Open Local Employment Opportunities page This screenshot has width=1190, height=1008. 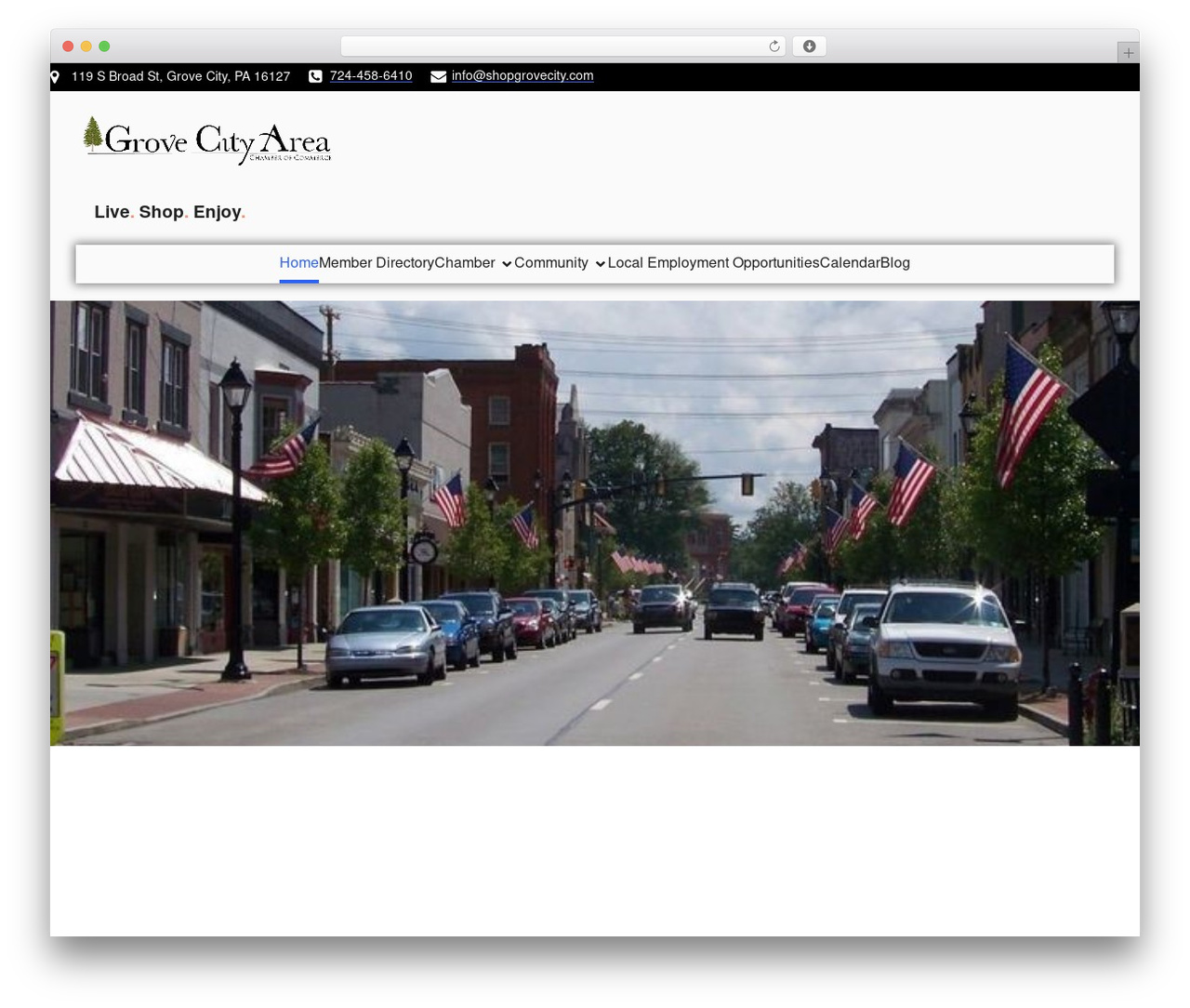[714, 263]
